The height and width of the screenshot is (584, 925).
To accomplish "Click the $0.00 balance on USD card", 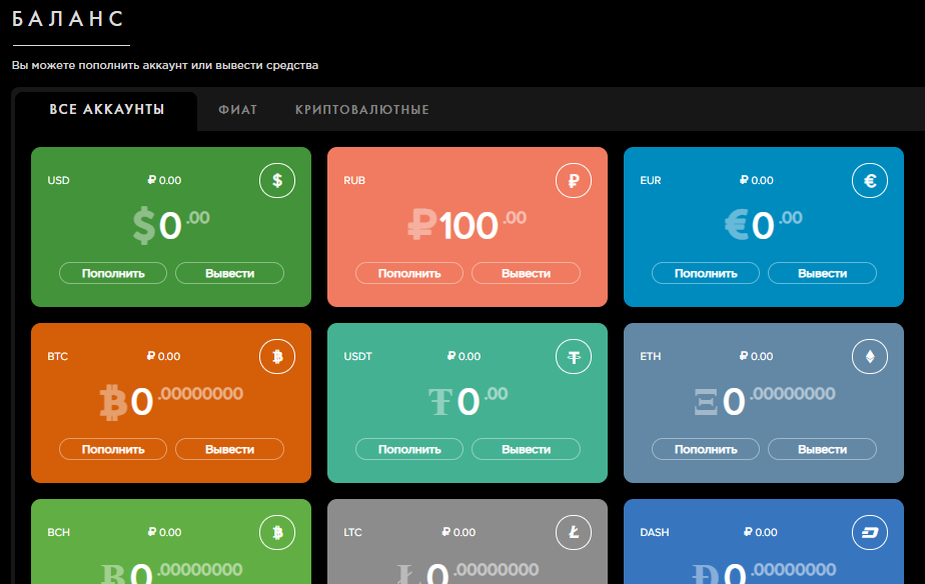I will 171,226.
